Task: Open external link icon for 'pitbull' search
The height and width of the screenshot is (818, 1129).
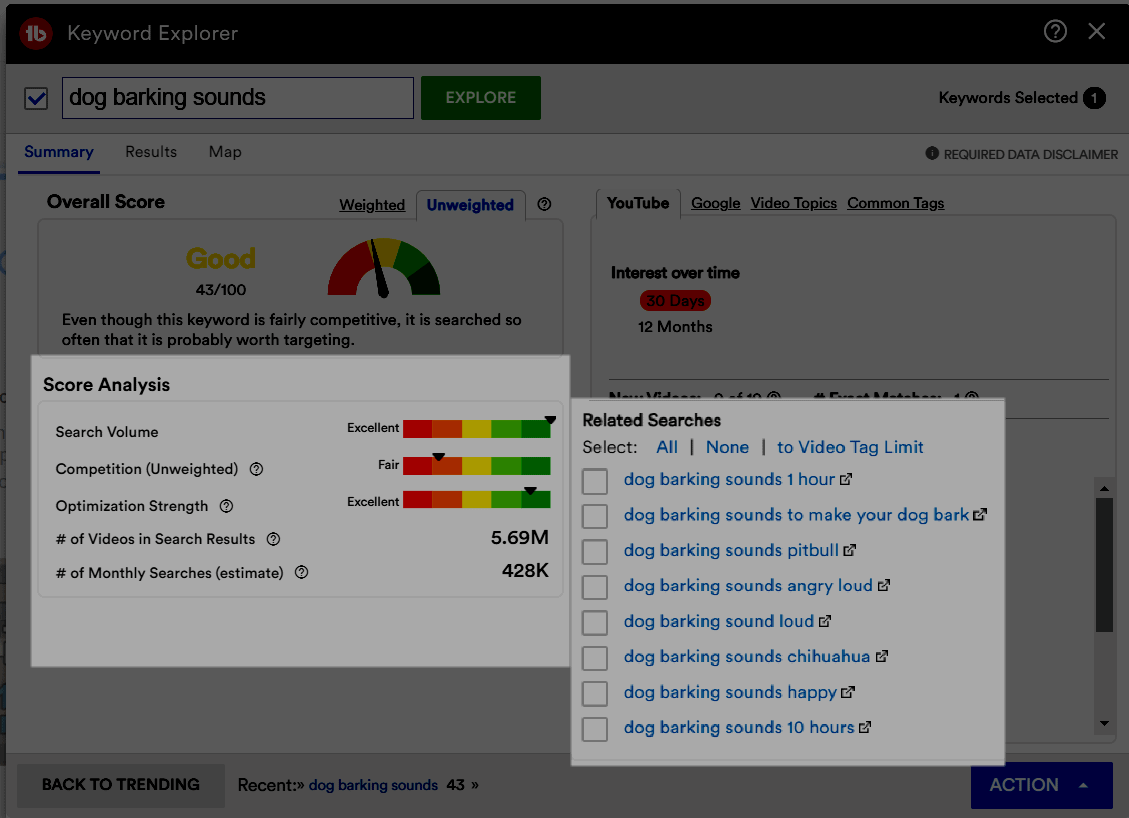Action: (850, 550)
